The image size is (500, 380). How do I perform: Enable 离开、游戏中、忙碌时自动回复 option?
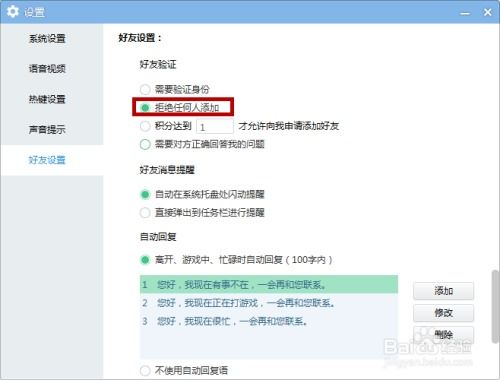[145, 260]
